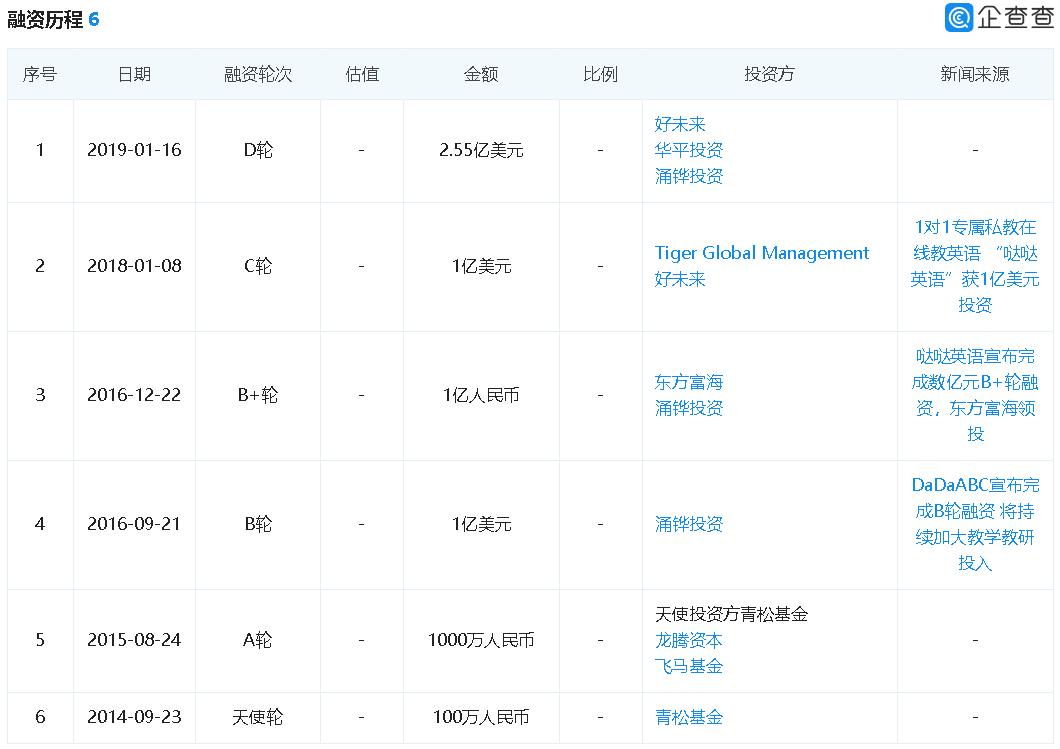Open the 东方富海 investor link
The image size is (1060, 749).
coord(687,381)
